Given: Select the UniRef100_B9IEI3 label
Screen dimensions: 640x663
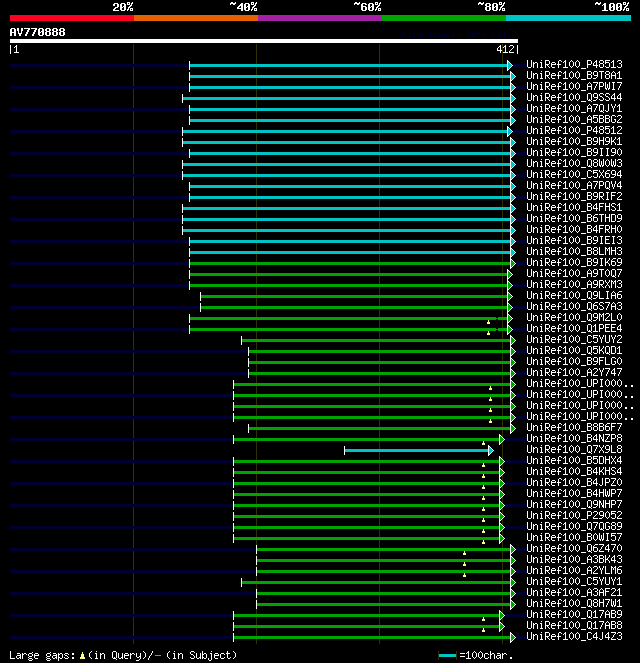Looking at the screenshot, I should [x=574, y=240].
